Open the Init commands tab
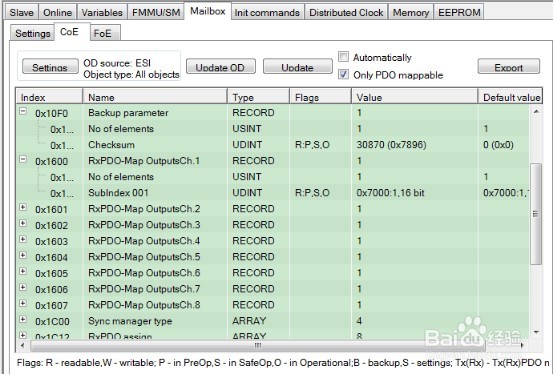The width and height of the screenshot is (554, 375). [267, 12]
